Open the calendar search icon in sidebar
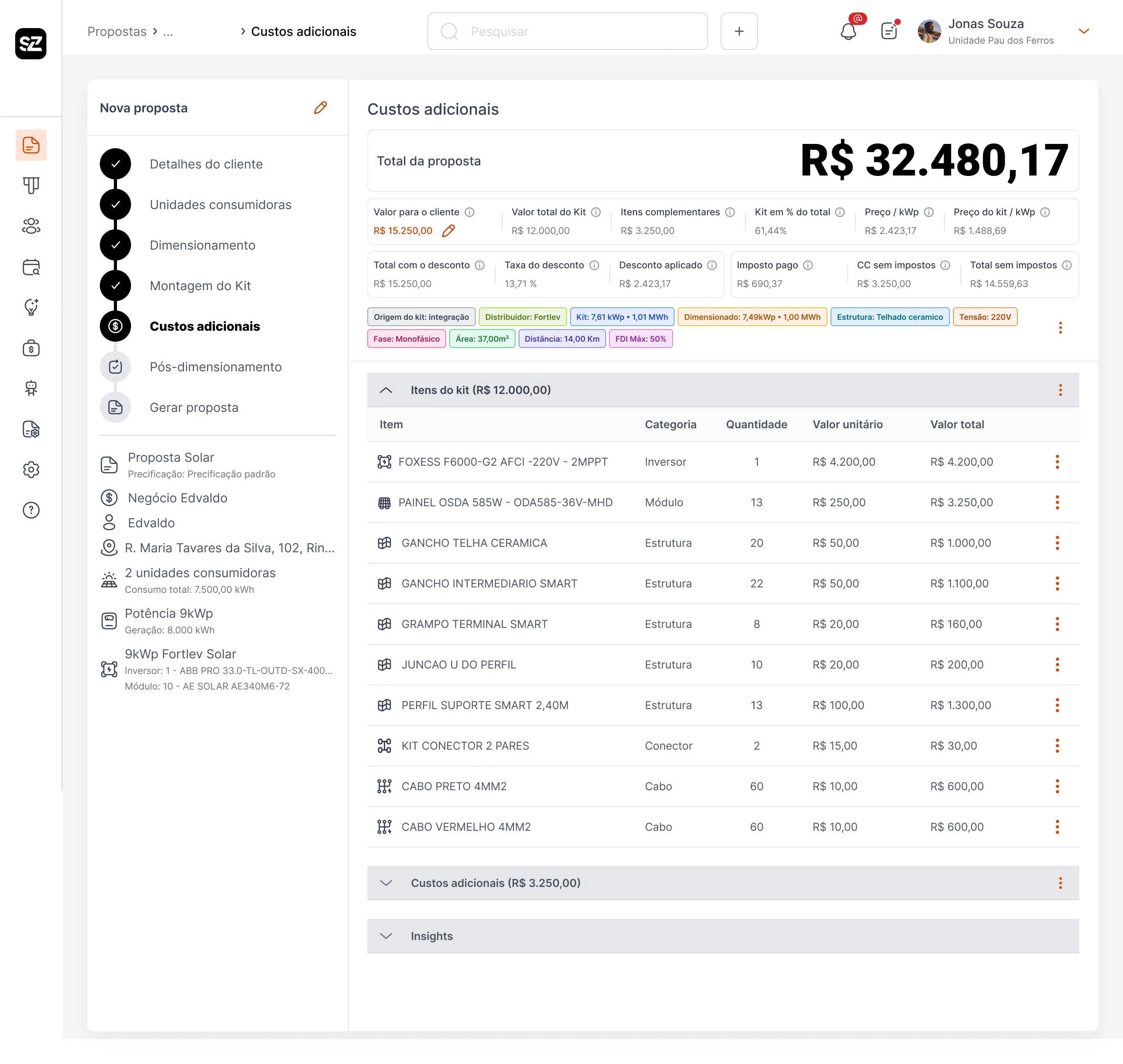Viewport: 1123px width, 1064px height. (31, 266)
